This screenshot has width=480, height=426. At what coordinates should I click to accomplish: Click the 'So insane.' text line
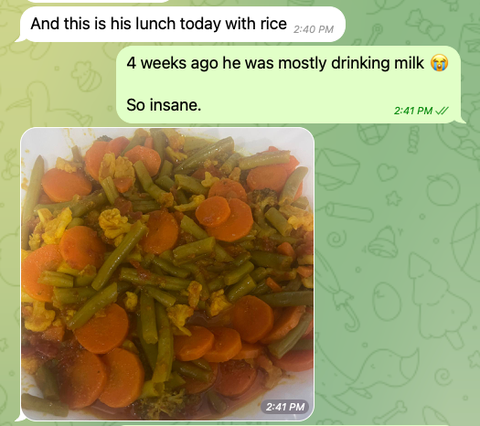coord(164,105)
